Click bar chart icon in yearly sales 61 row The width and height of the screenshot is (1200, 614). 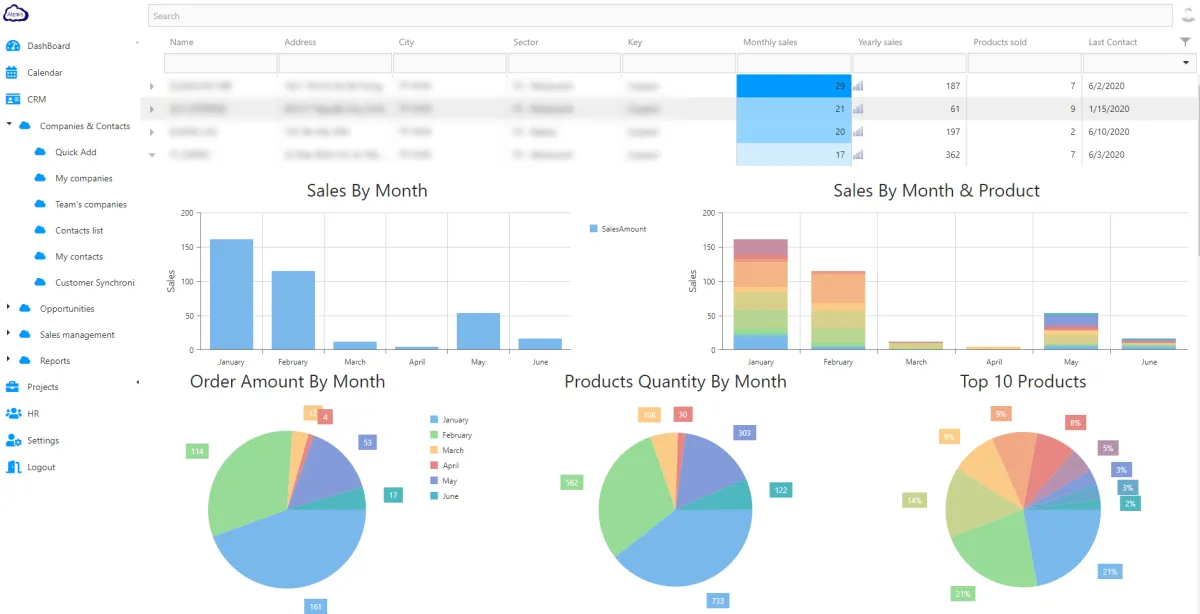858,109
